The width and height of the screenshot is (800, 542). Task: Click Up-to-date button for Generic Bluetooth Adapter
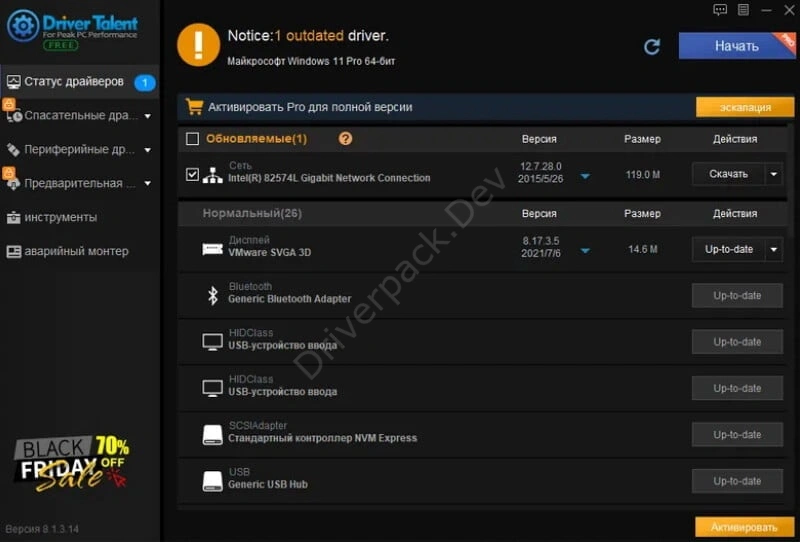tap(737, 295)
